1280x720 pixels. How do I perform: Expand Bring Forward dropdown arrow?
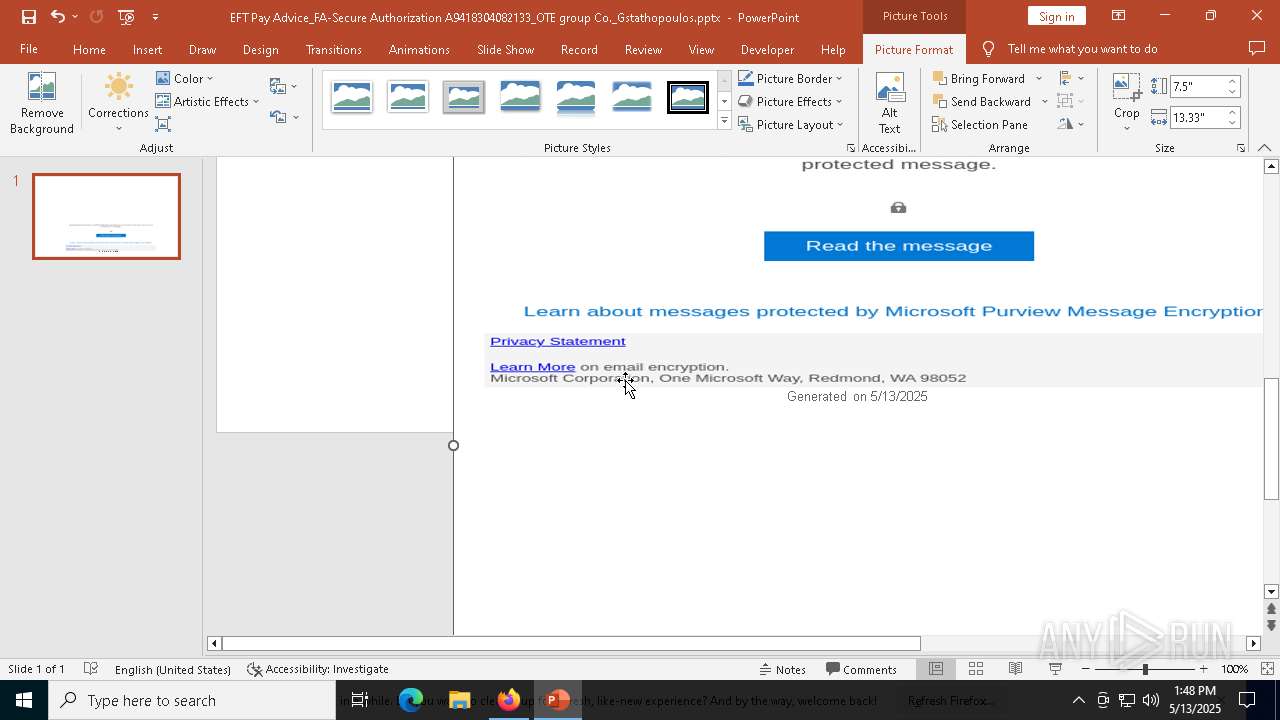click(1039, 78)
